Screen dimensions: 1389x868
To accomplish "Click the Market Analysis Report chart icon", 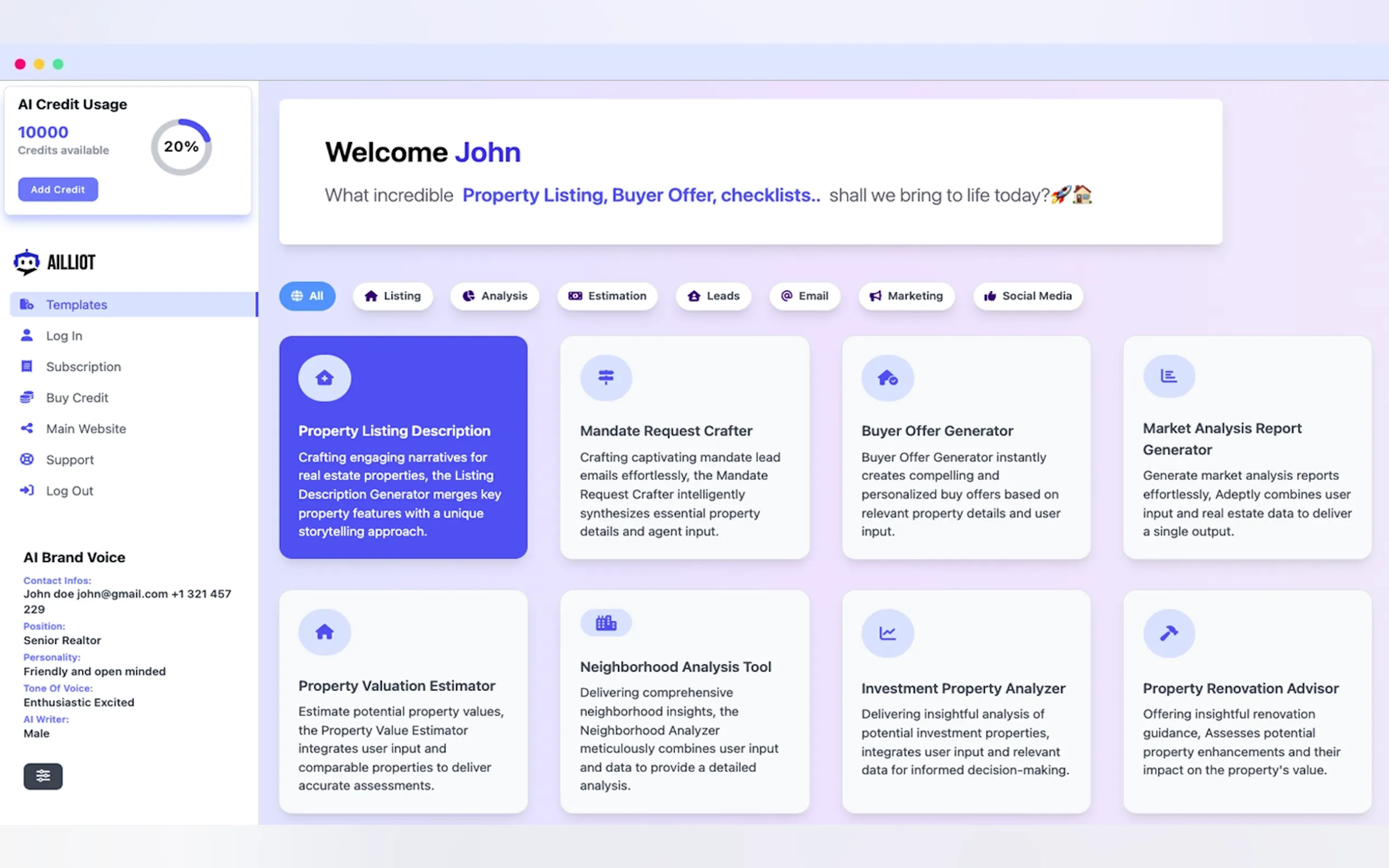I will pos(1169,376).
